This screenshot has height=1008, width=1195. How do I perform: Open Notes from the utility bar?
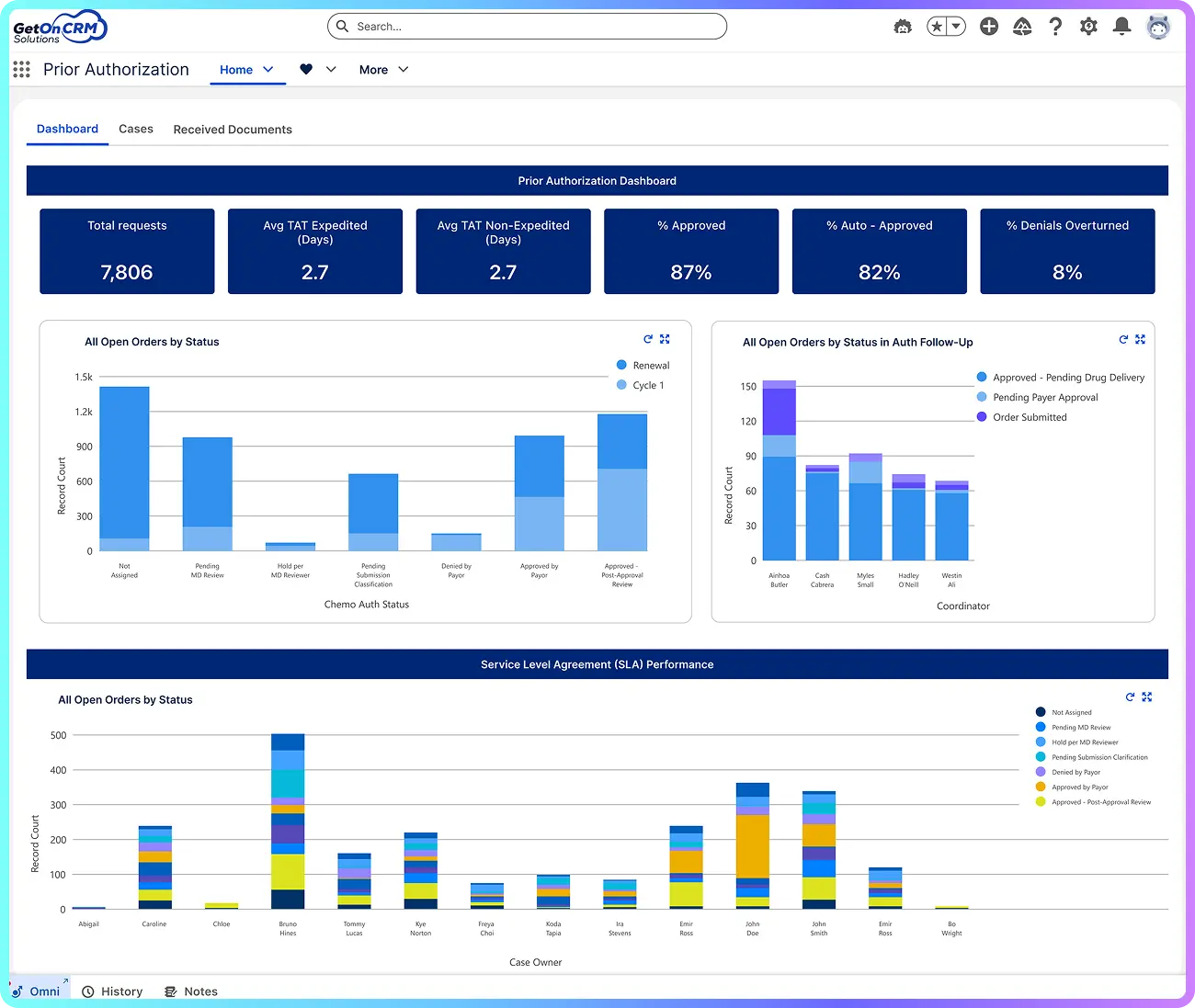(191, 991)
